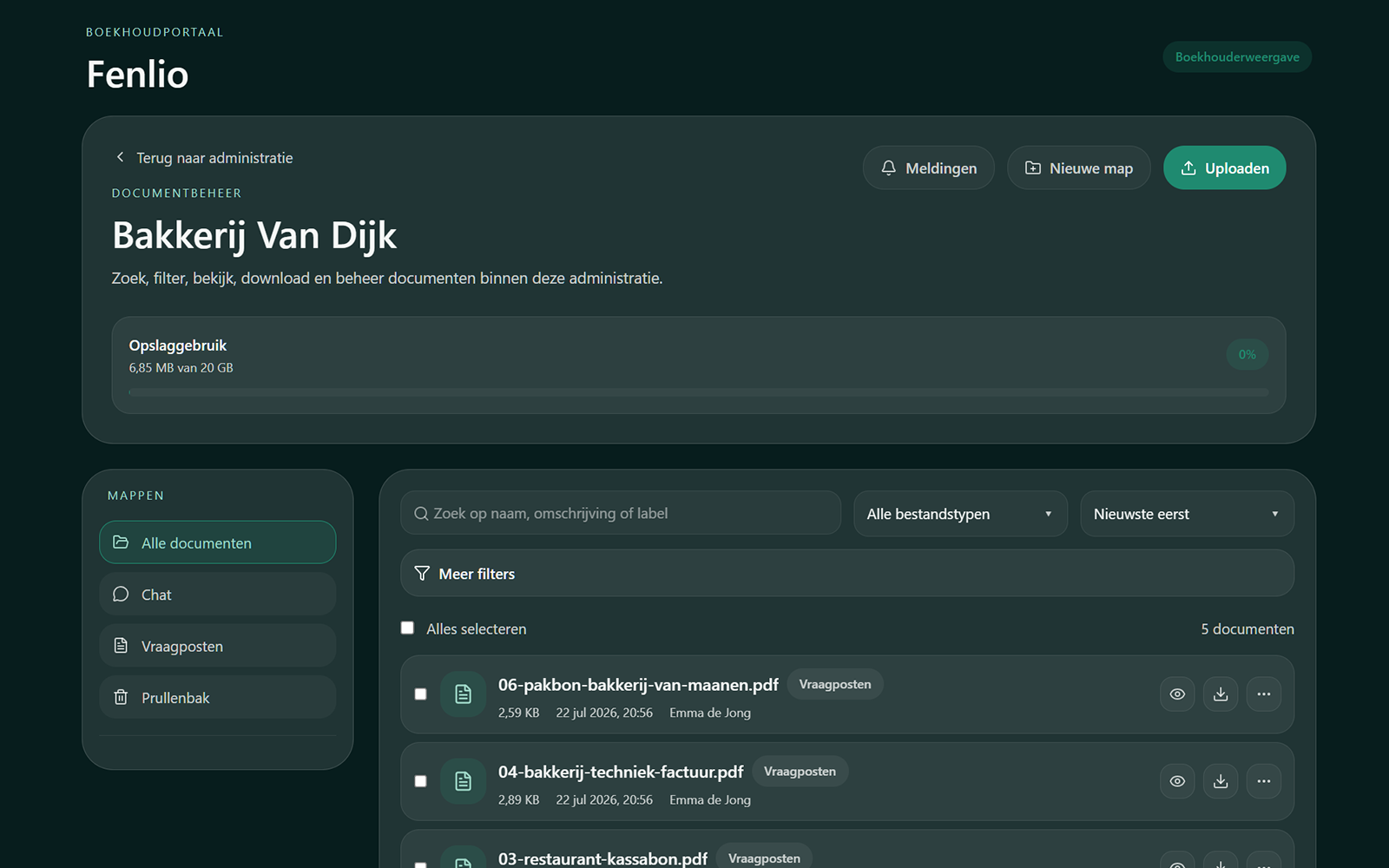1389x868 pixels.
Task: Click the back chevron before Terug naar administratie
Action: (120, 157)
